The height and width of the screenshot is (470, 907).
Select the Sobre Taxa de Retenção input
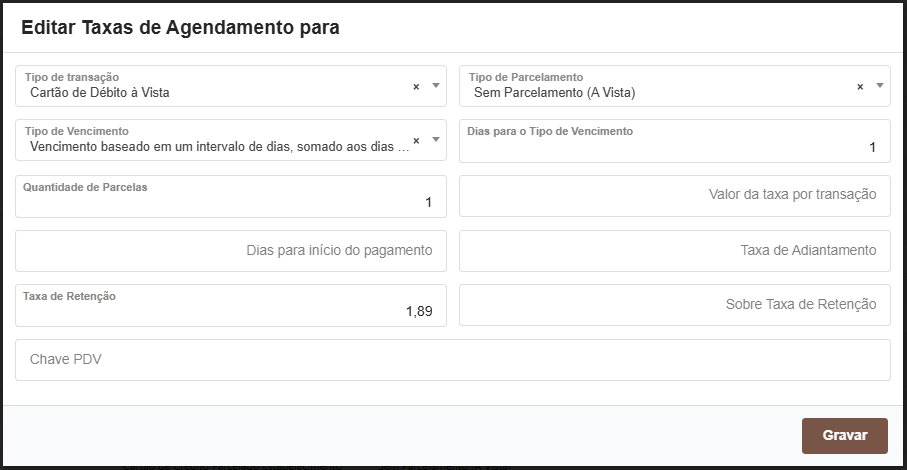pos(673,305)
